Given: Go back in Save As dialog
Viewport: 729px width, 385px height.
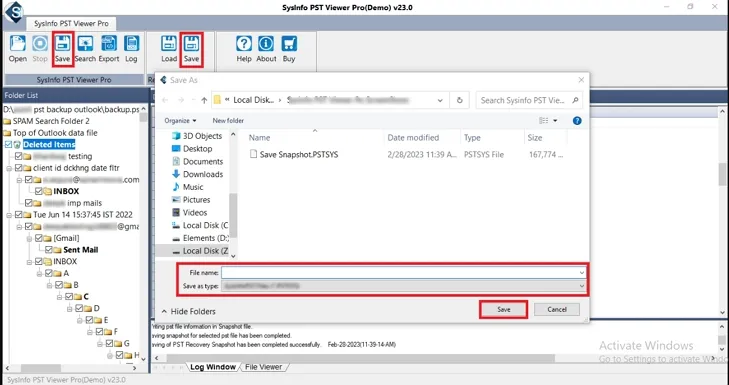Looking at the screenshot, I should 165,100.
